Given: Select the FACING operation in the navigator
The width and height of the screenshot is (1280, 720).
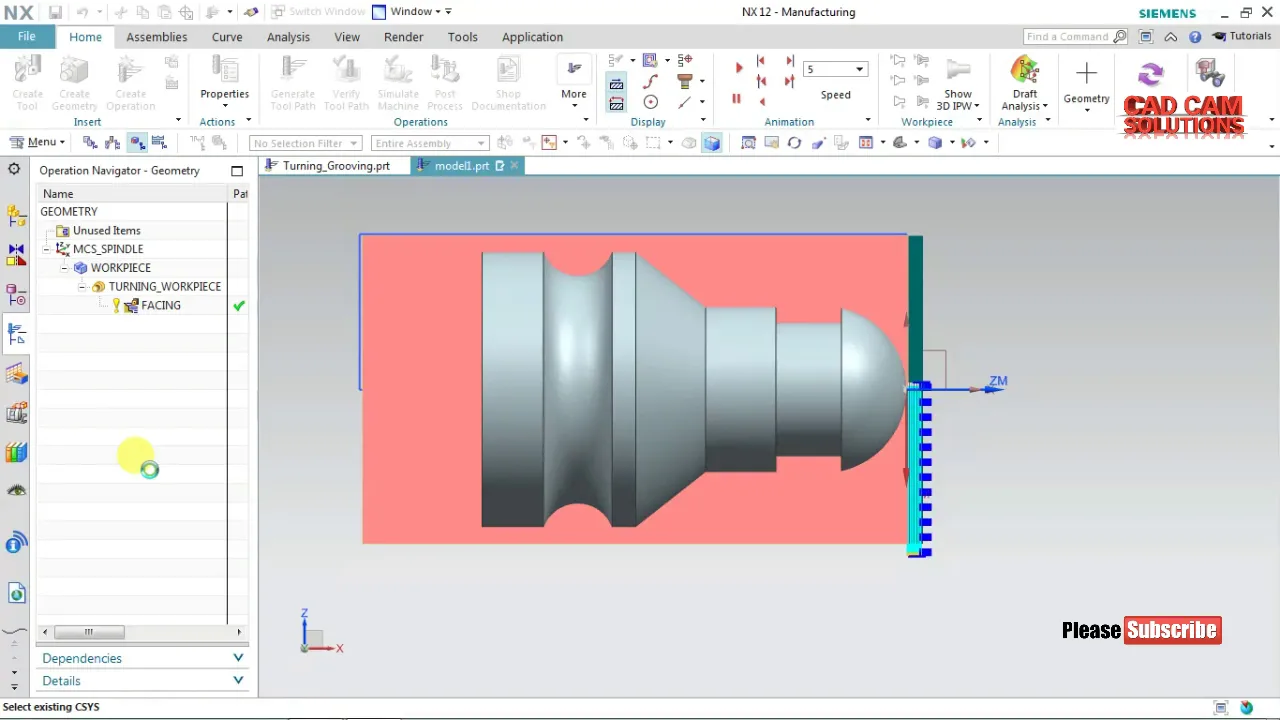Looking at the screenshot, I should tap(161, 305).
